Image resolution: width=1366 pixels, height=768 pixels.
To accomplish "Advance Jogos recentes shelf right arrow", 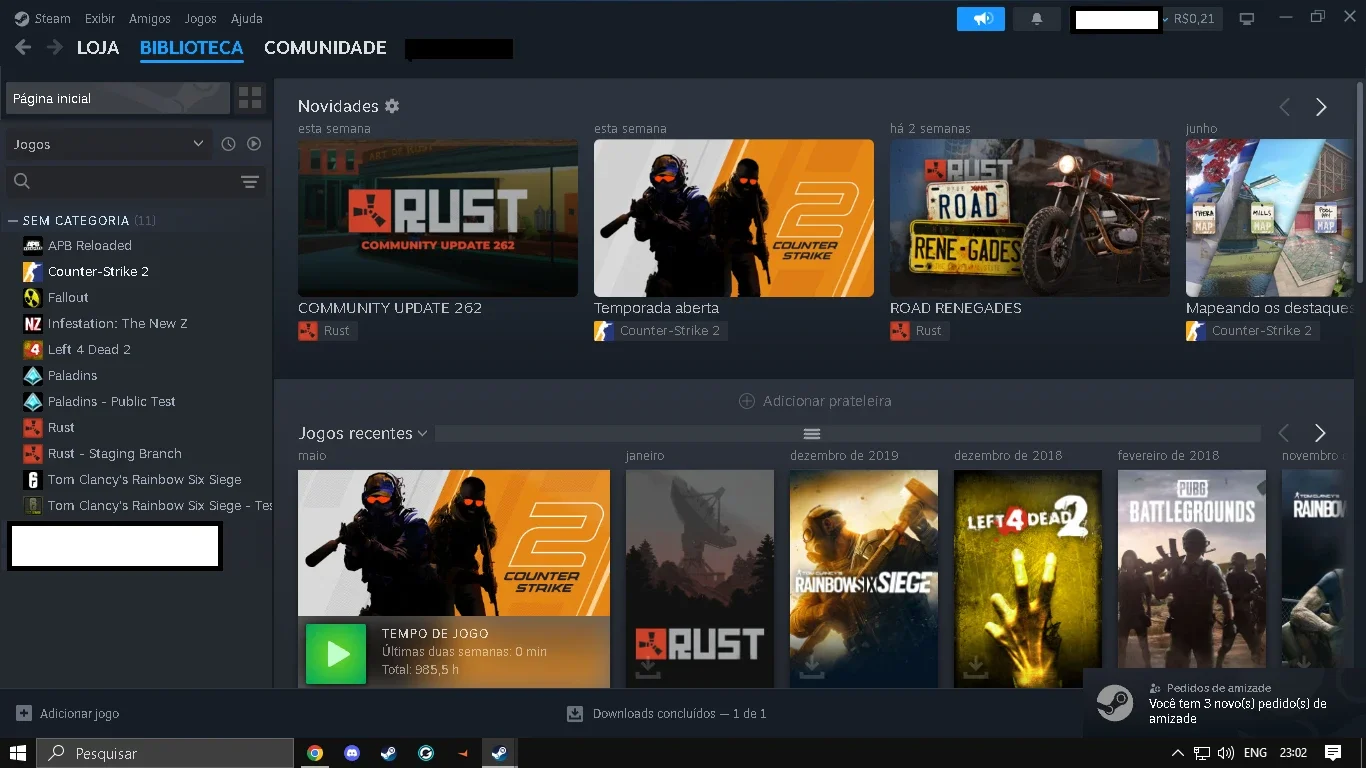I will (1320, 433).
